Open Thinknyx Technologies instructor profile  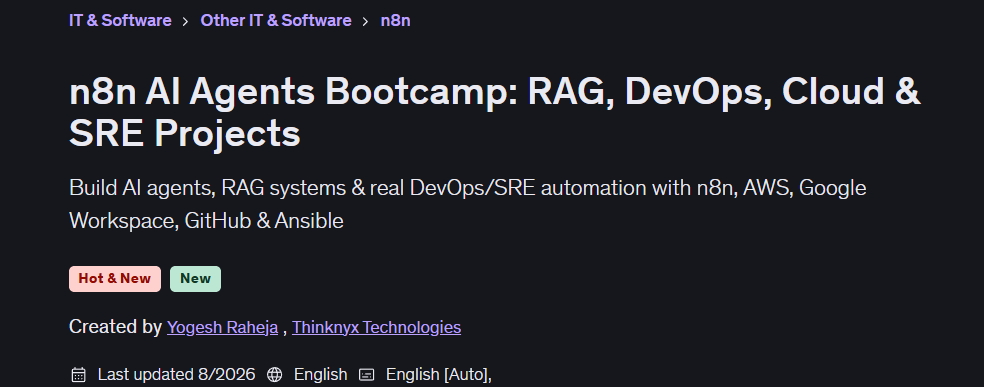[x=377, y=327]
